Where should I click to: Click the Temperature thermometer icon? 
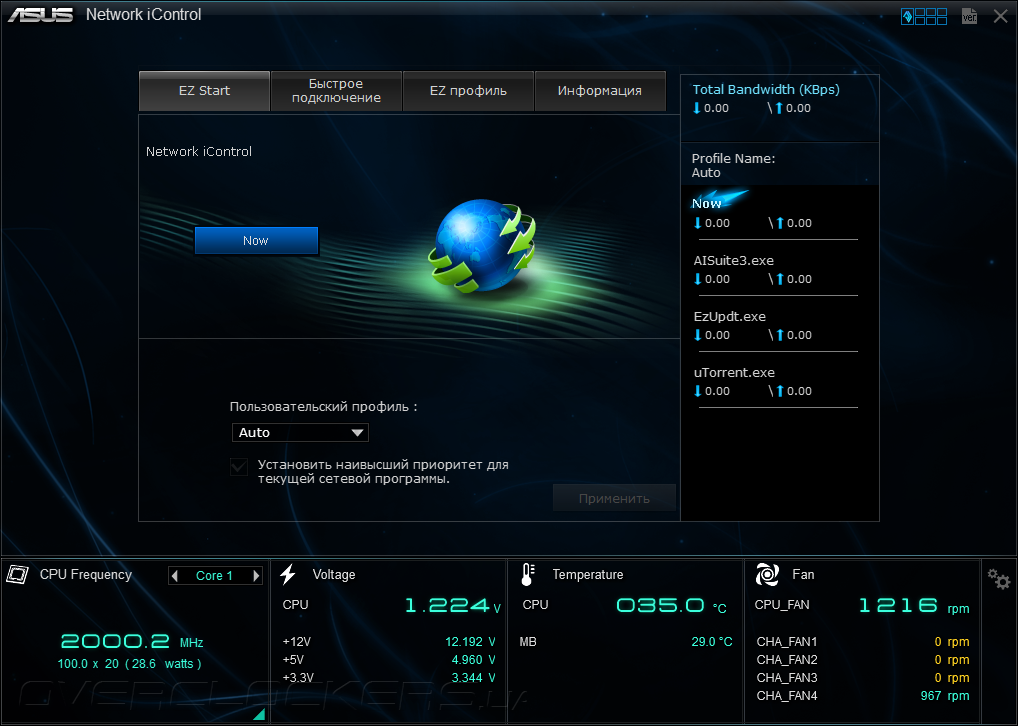528,574
